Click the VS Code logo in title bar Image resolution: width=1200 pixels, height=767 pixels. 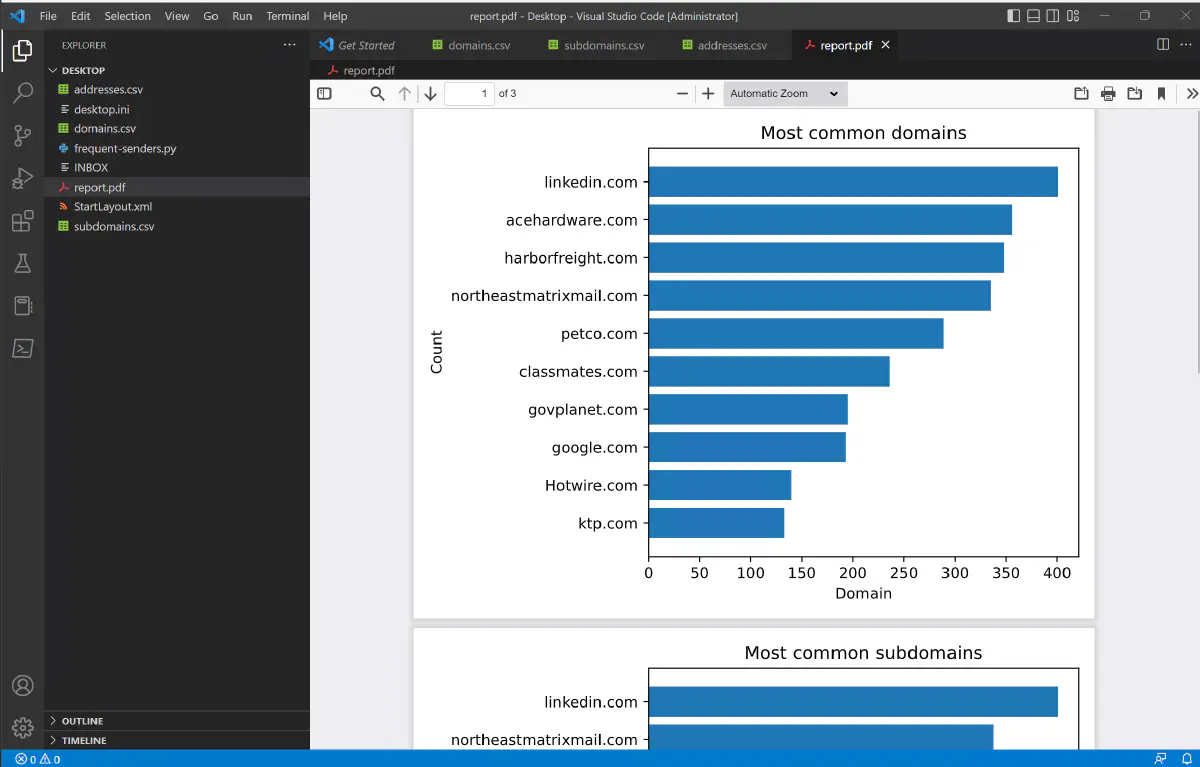pyautogui.click(x=17, y=16)
